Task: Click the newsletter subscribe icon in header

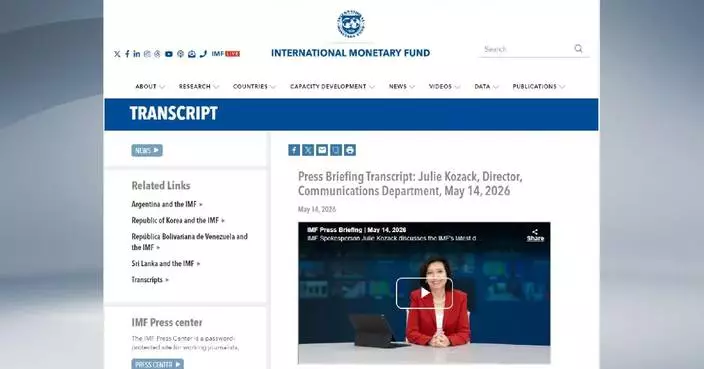Action: (192, 54)
